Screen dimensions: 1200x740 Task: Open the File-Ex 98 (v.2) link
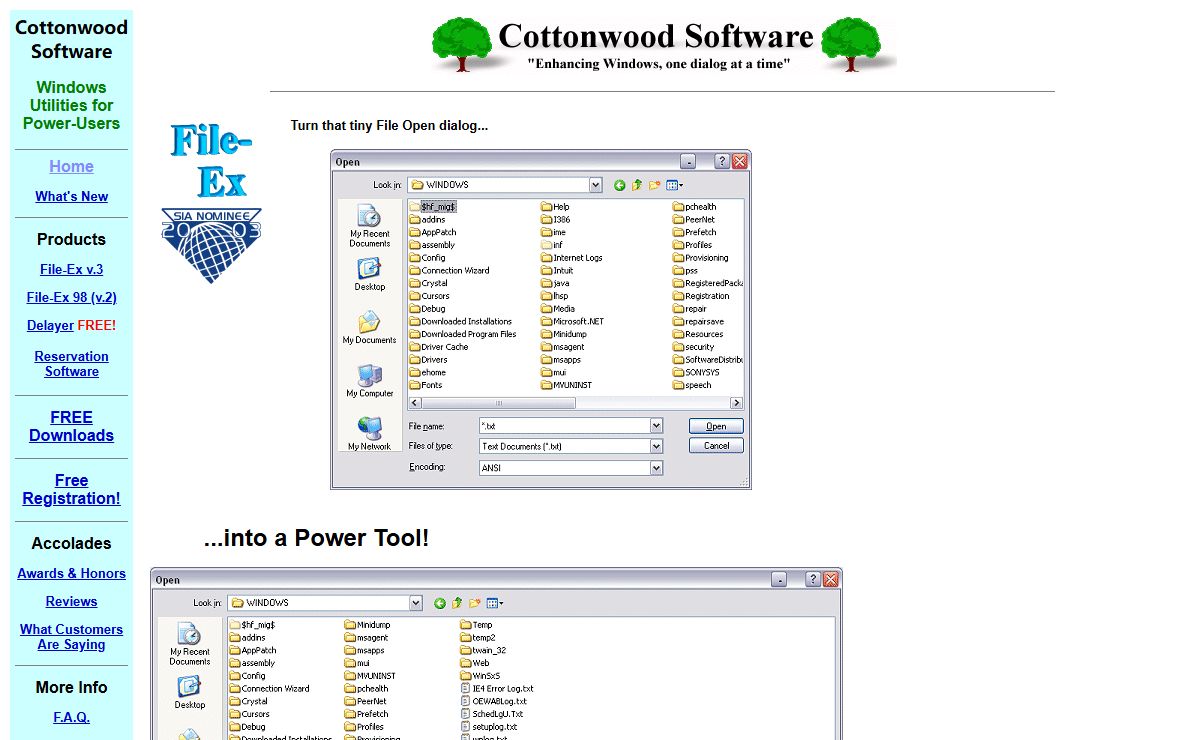pyautogui.click(x=71, y=297)
